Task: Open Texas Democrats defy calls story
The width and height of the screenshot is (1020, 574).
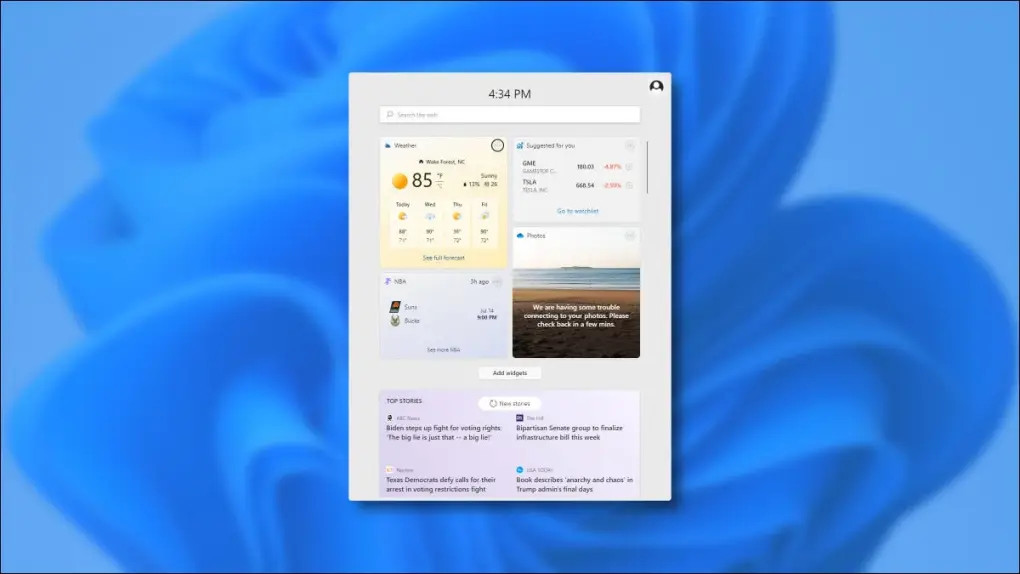Action: coord(441,484)
